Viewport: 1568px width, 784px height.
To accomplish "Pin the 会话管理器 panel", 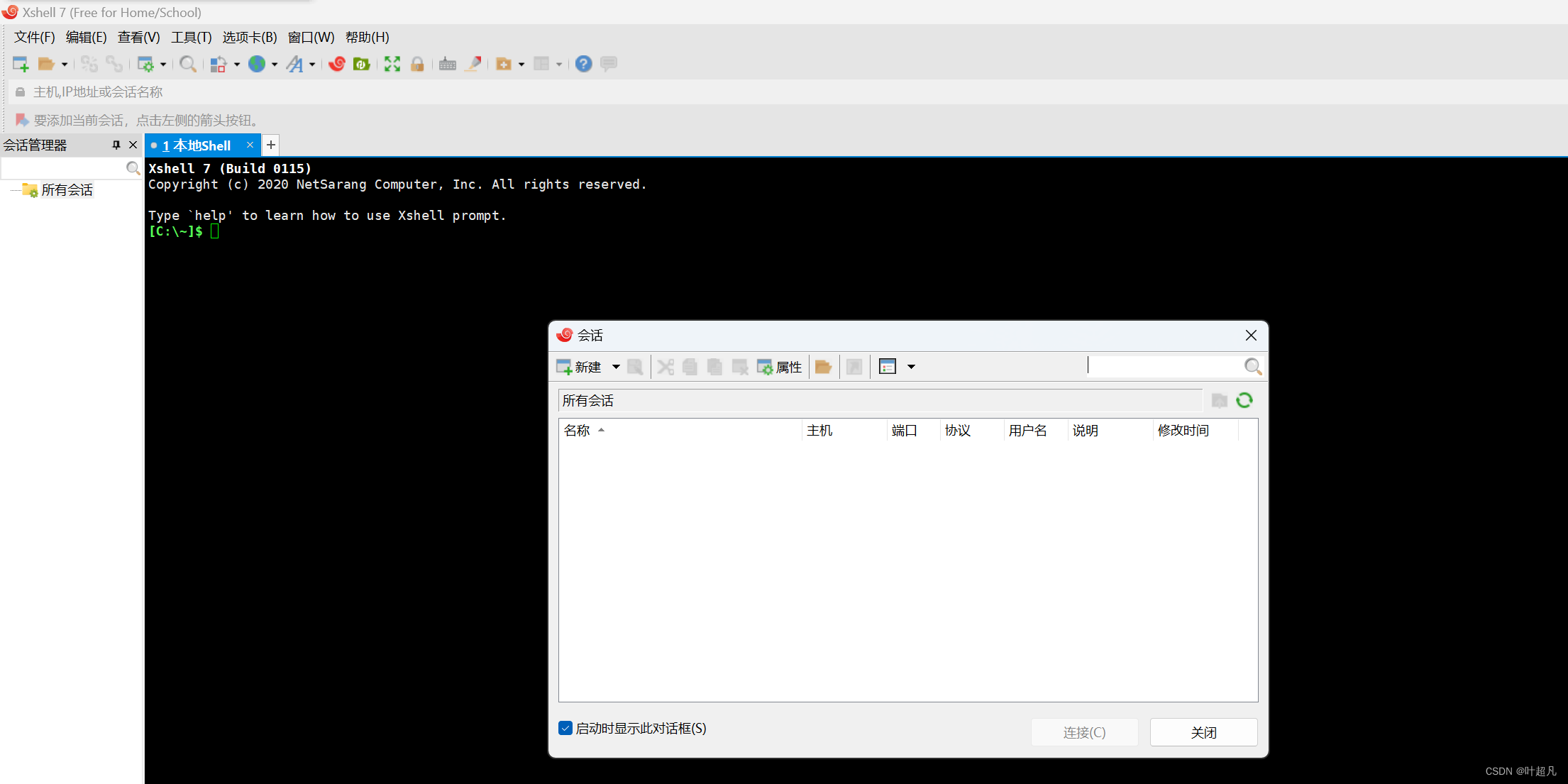I will 116,145.
